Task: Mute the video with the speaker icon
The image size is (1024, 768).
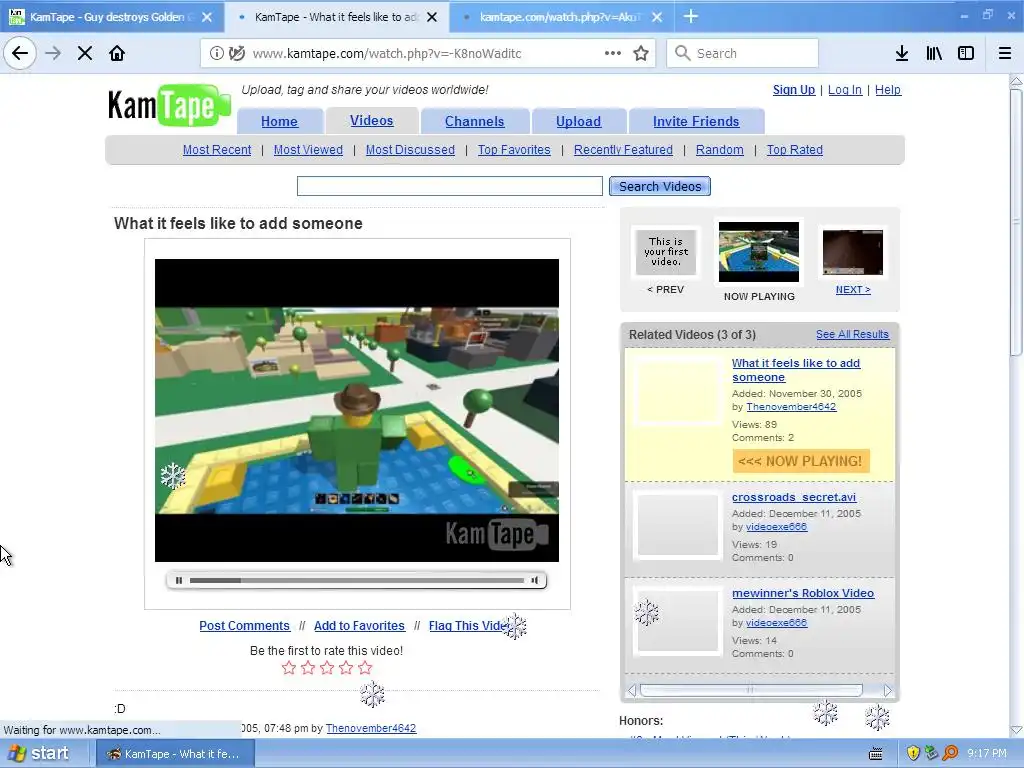Action: point(535,580)
